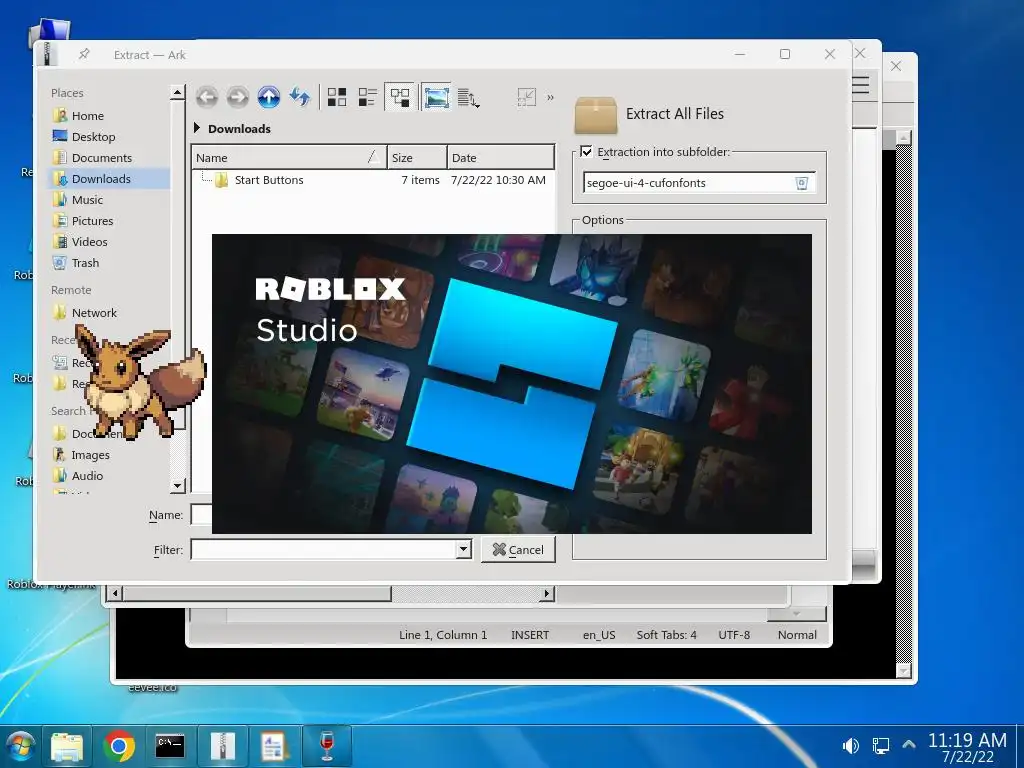
Task: Open Chrome from taskbar
Action: [x=119, y=746]
